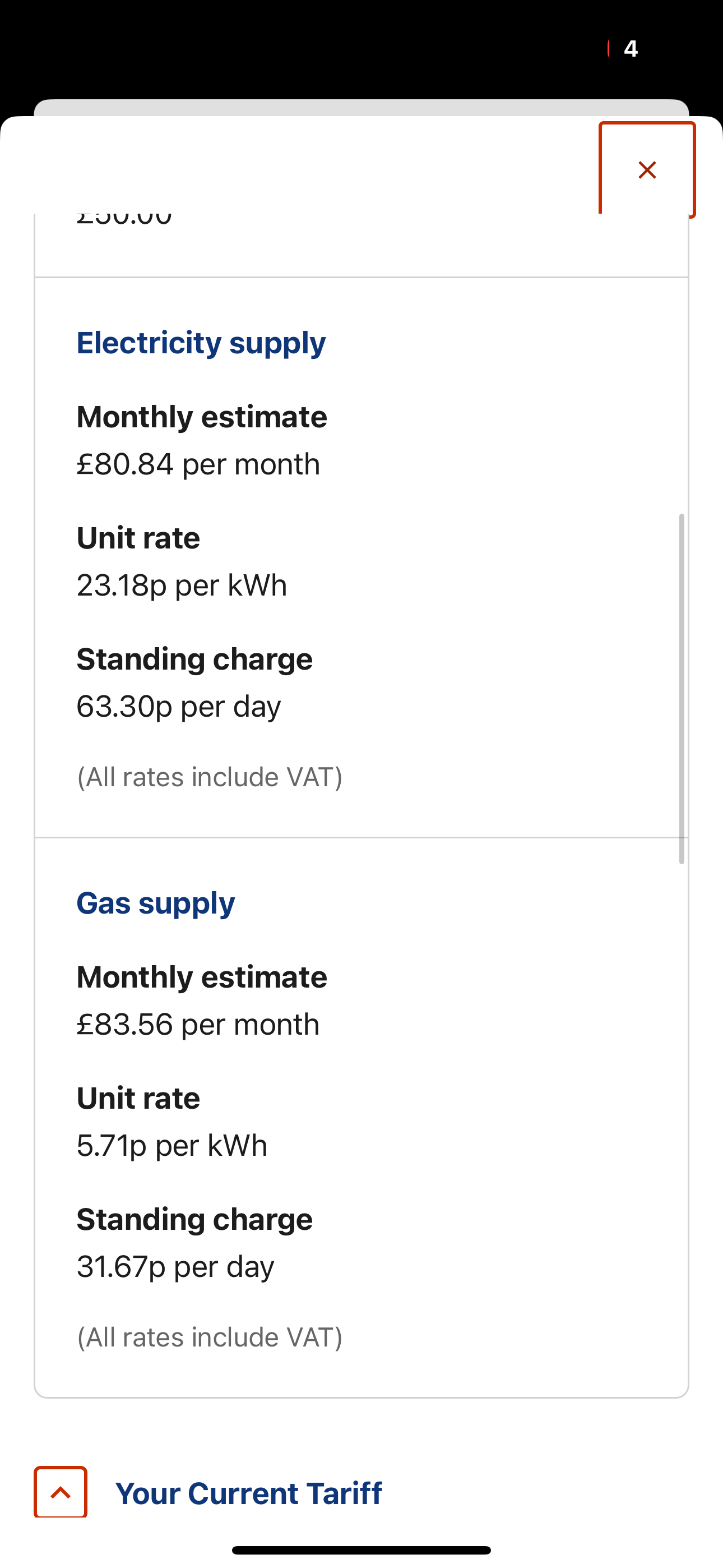This screenshot has width=723, height=1568.
Task: Click the vertical scrollbar thumb
Action: click(682, 688)
